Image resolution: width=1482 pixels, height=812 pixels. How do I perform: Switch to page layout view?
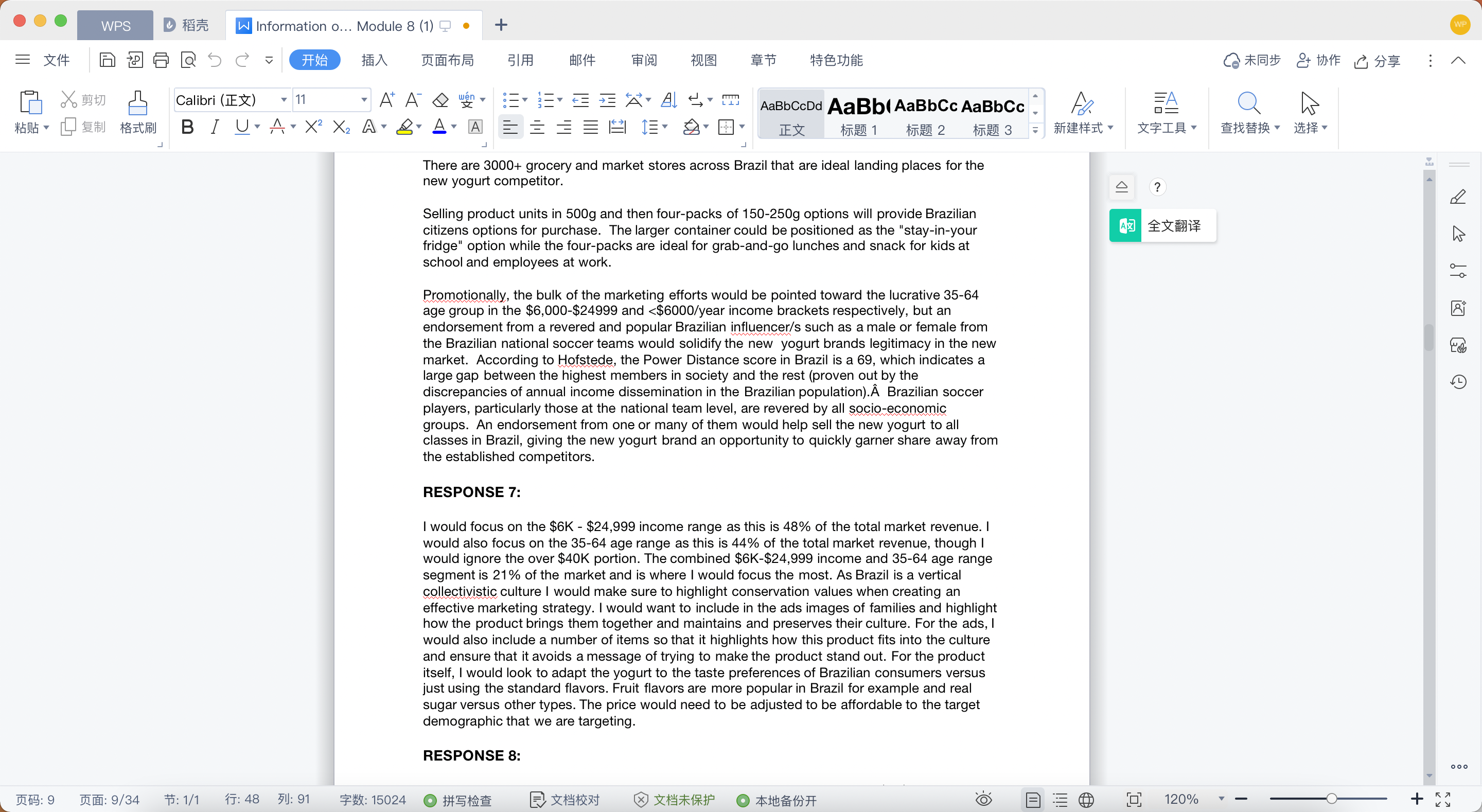click(x=1033, y=799)
